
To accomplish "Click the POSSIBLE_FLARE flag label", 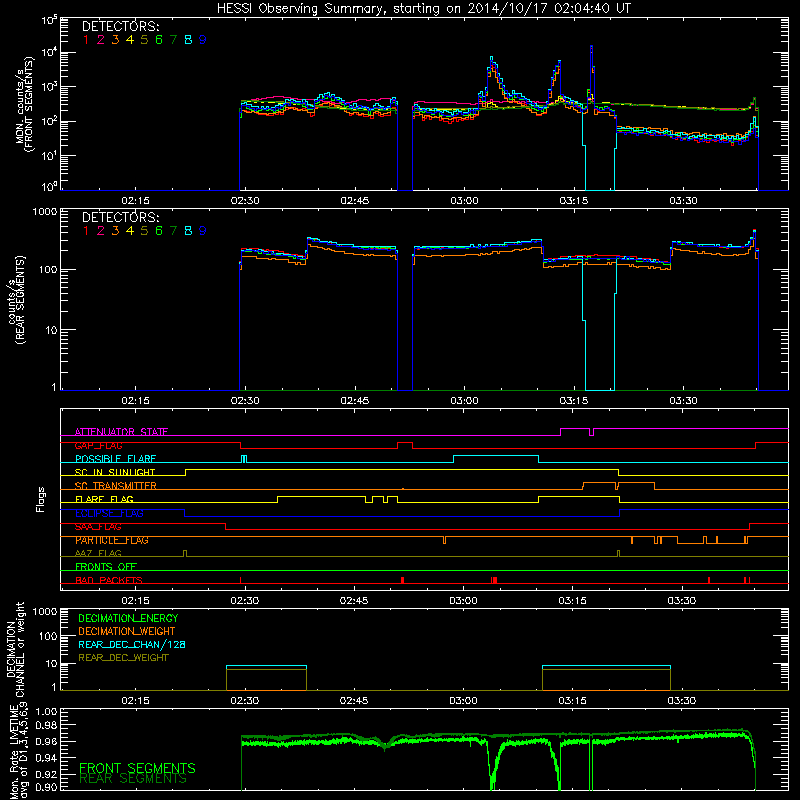I will pos(115,459).
